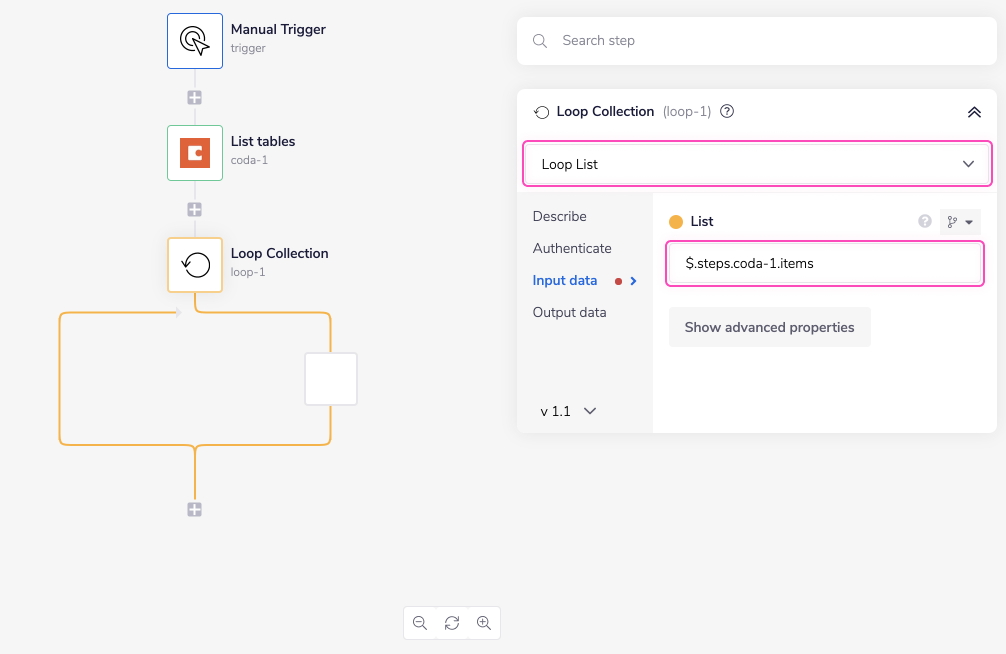Add step between trigger and List tables
The image size is (1006, 654).
[195, 98]
